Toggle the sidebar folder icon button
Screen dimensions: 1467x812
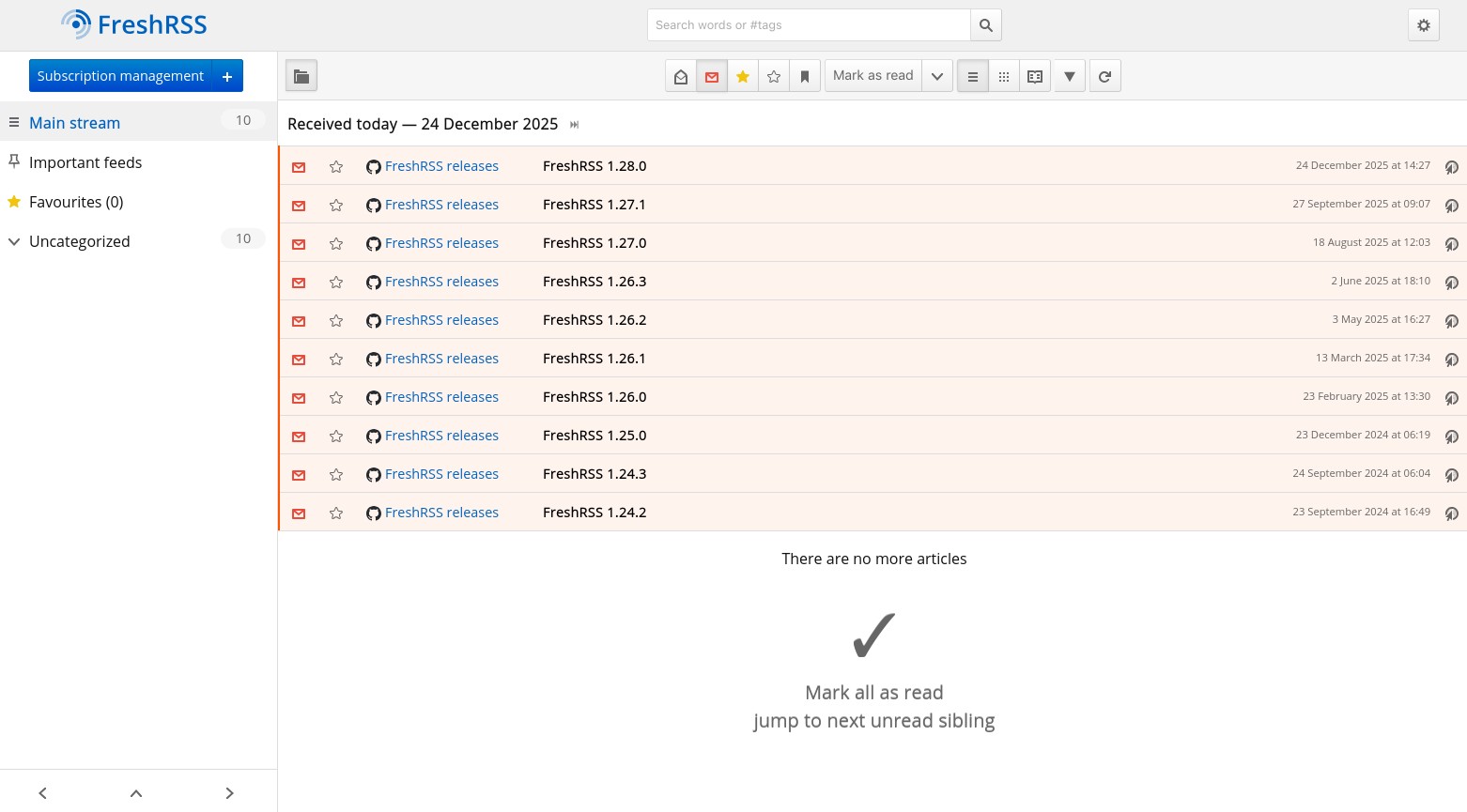click(x=301, y=76)
